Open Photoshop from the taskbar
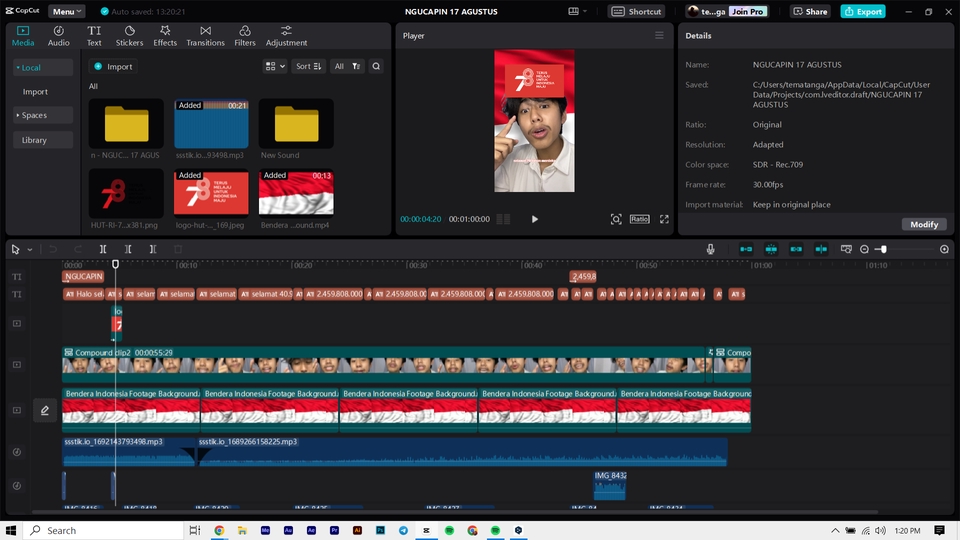Viewport: 960px width, 540px height. coord(380,530)
